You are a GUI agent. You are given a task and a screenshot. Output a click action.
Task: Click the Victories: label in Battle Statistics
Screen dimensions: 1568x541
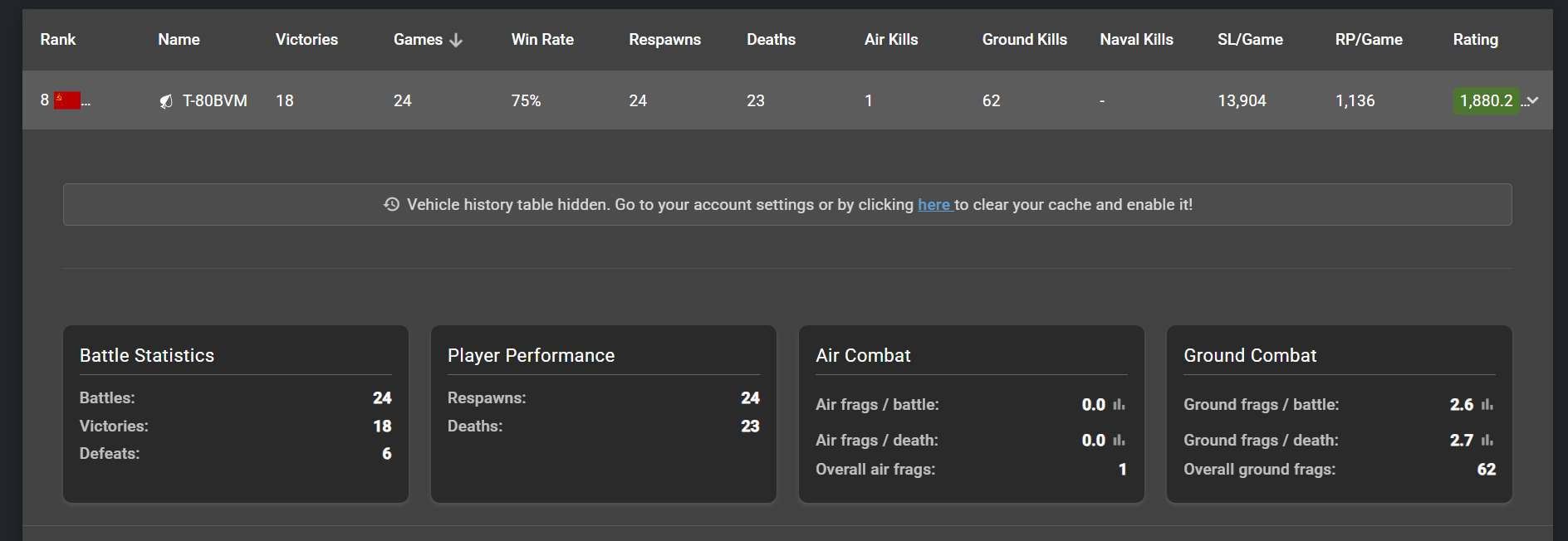114,426
